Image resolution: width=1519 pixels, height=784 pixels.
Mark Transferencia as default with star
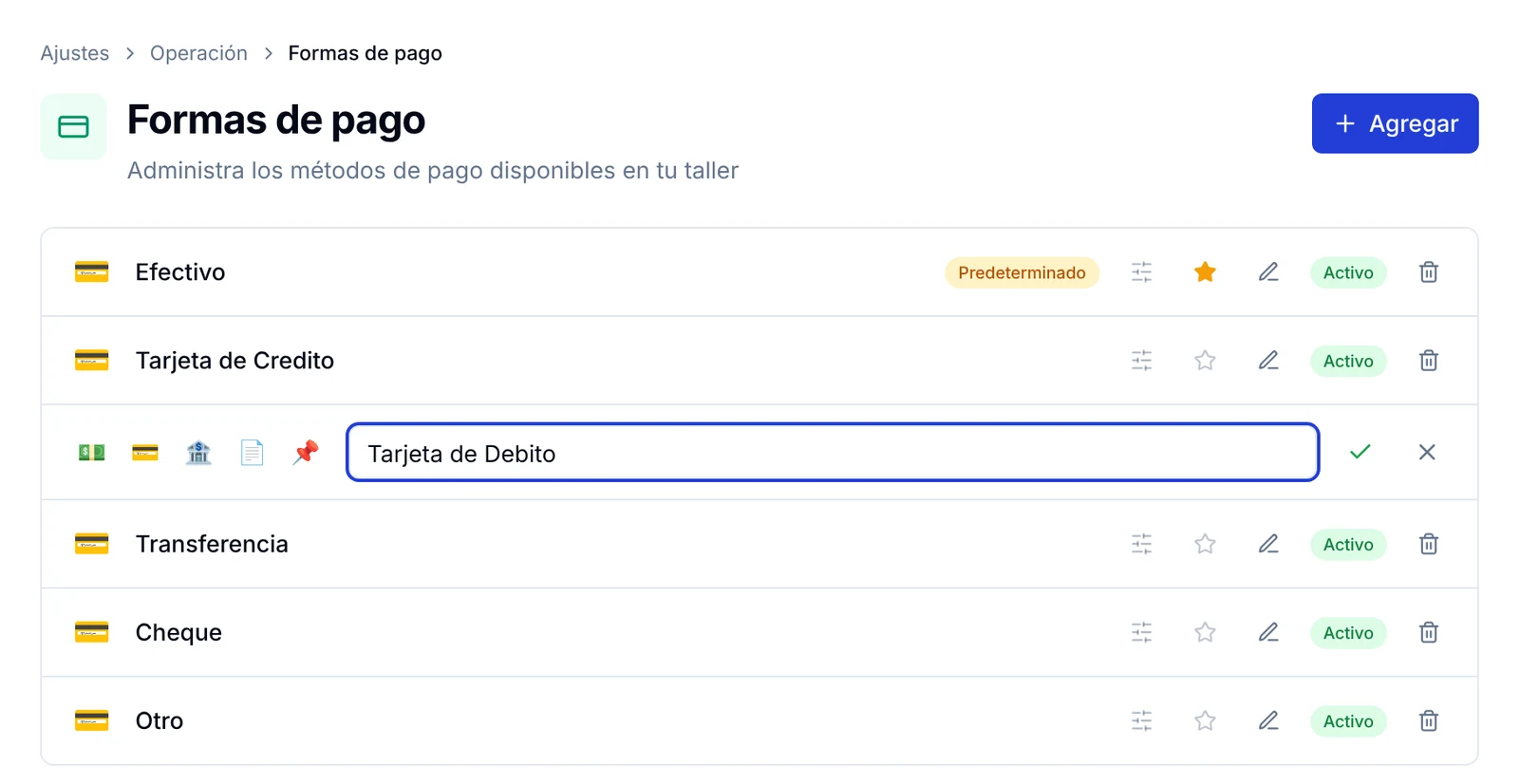pyautogui.click(x=1205, y=544)
